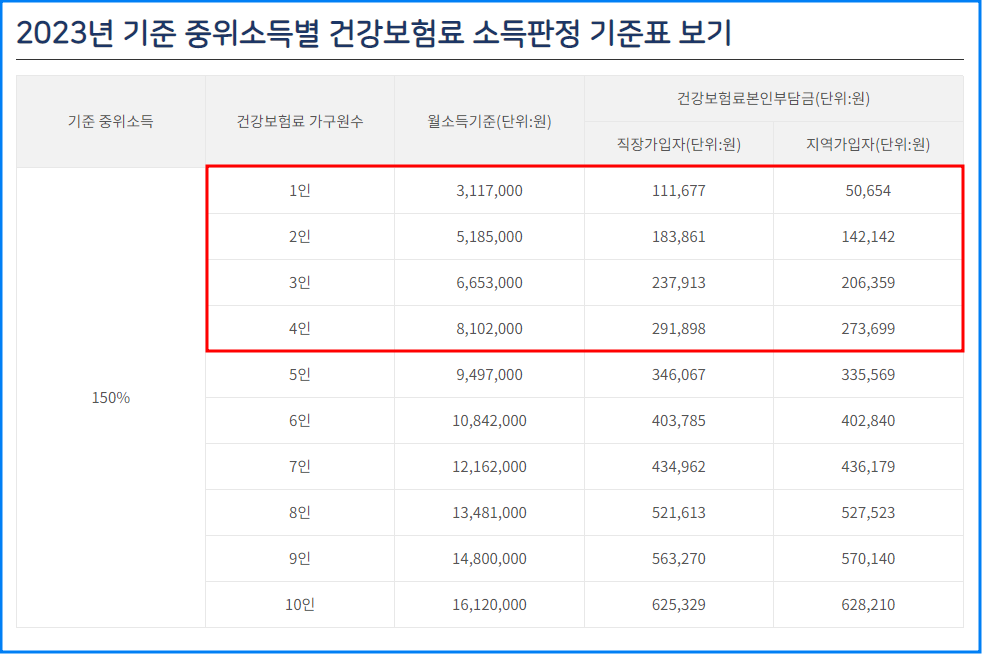The height and width of the screenshot is (657, 984).
Task: Select the 6인 household row label
Action: tap(299, 420)
